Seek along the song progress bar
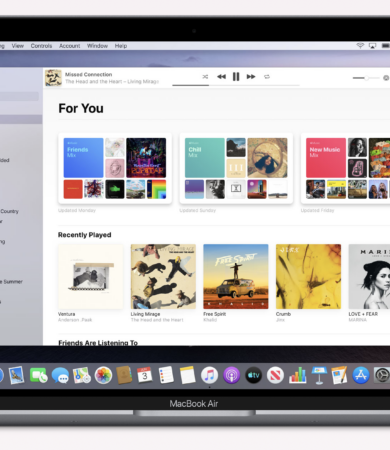390x450 pixels. coord(236,85)
